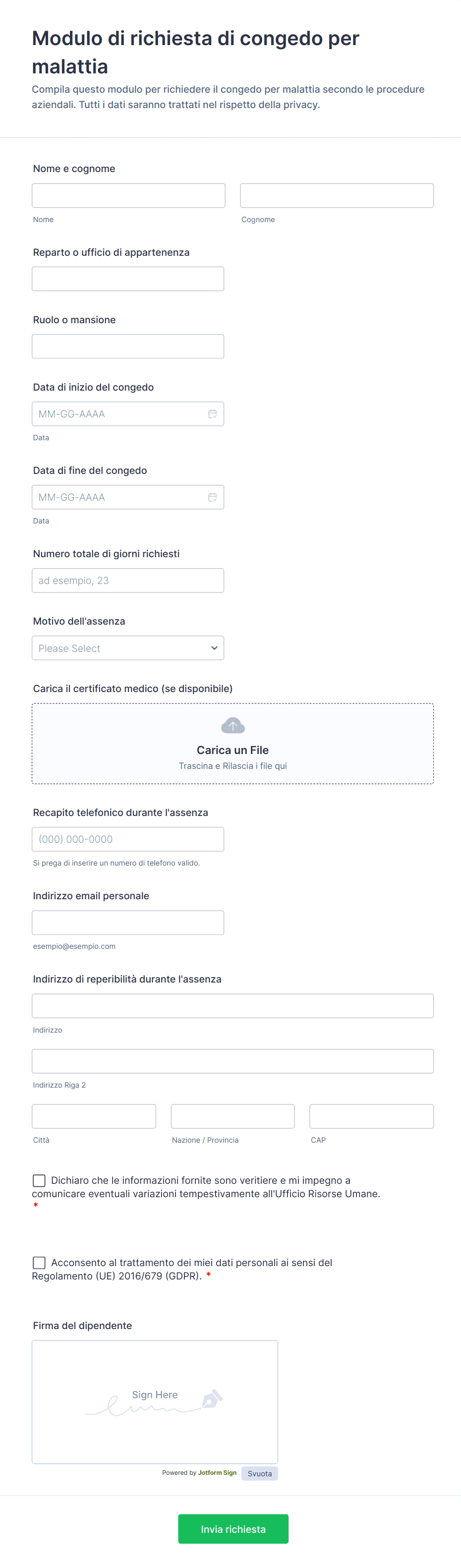The image size is (461, 1568).
Task: Clear signature with Svuota button
Action: tap(259, 1473)
